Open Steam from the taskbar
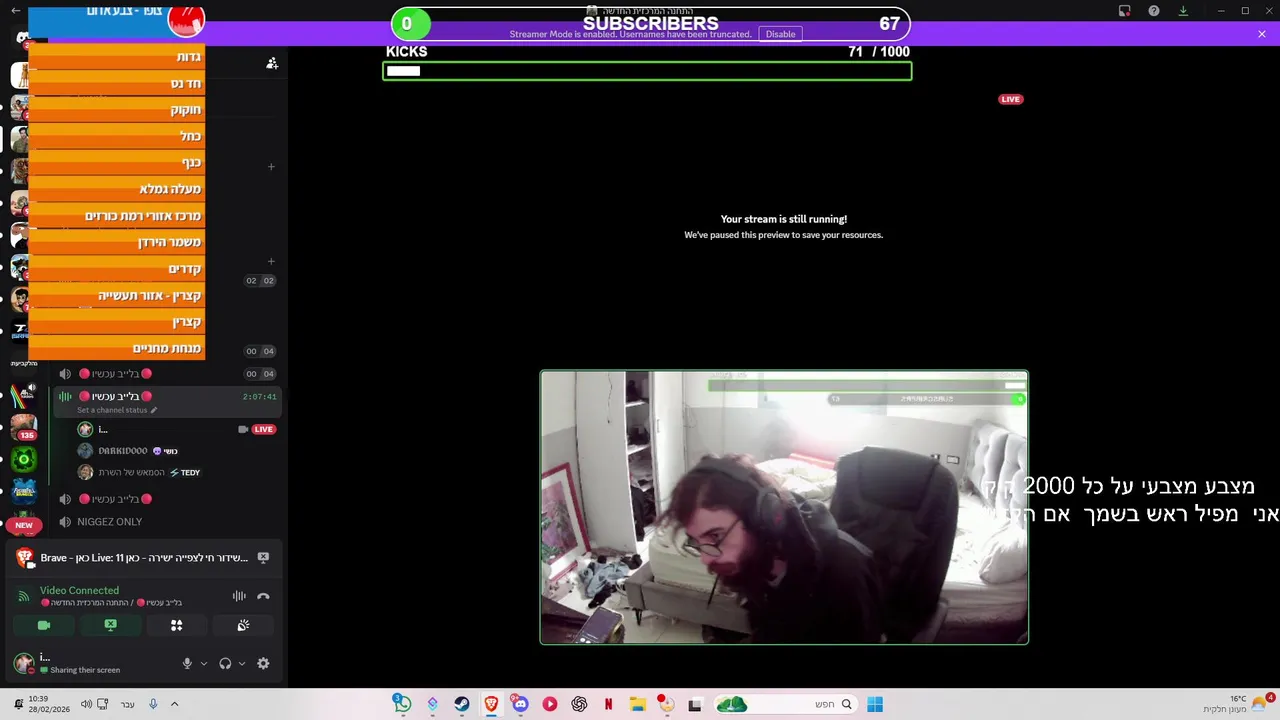 (x=461, y=704)
